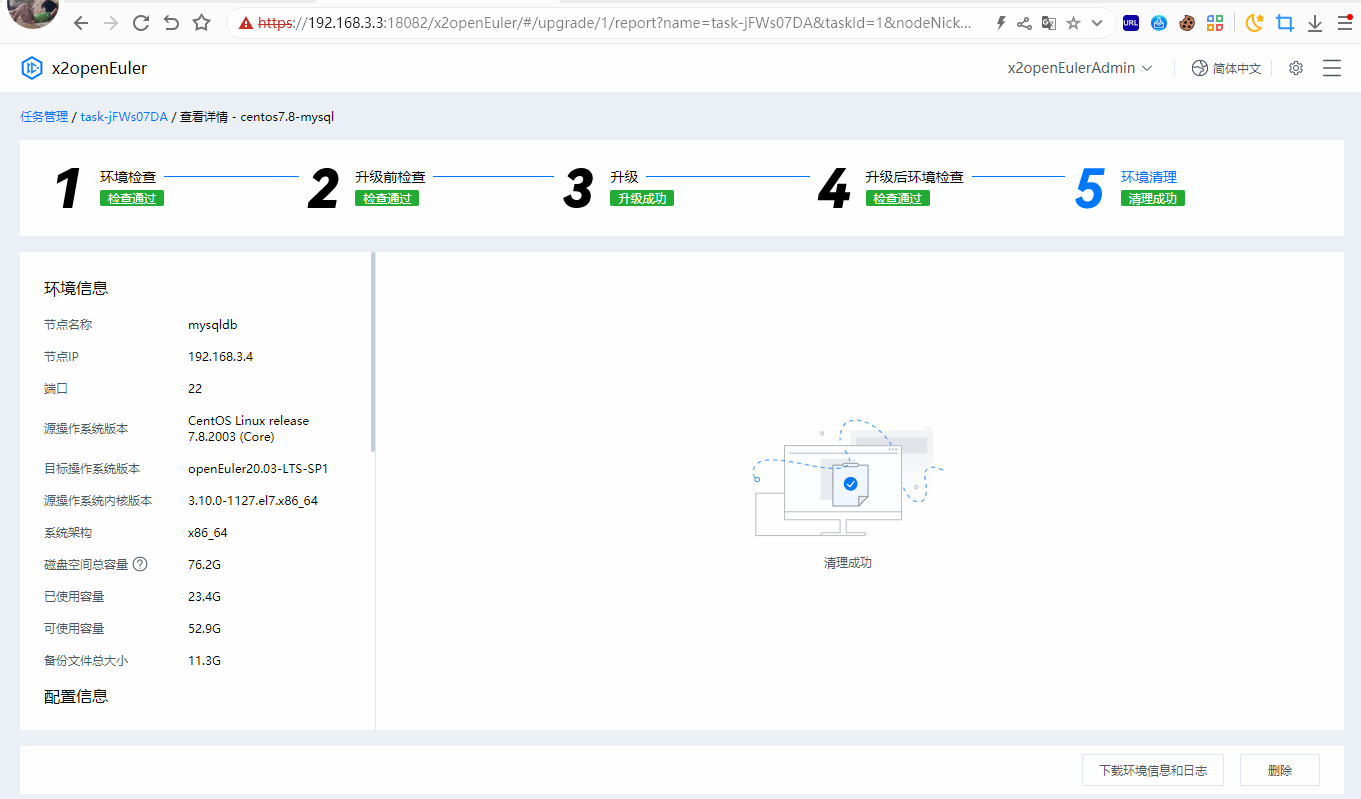Screen dimensions: 1361x799
Task: Click the kernel version 3.10.0-1127.el7.x86_64
Action: (253, 501)
